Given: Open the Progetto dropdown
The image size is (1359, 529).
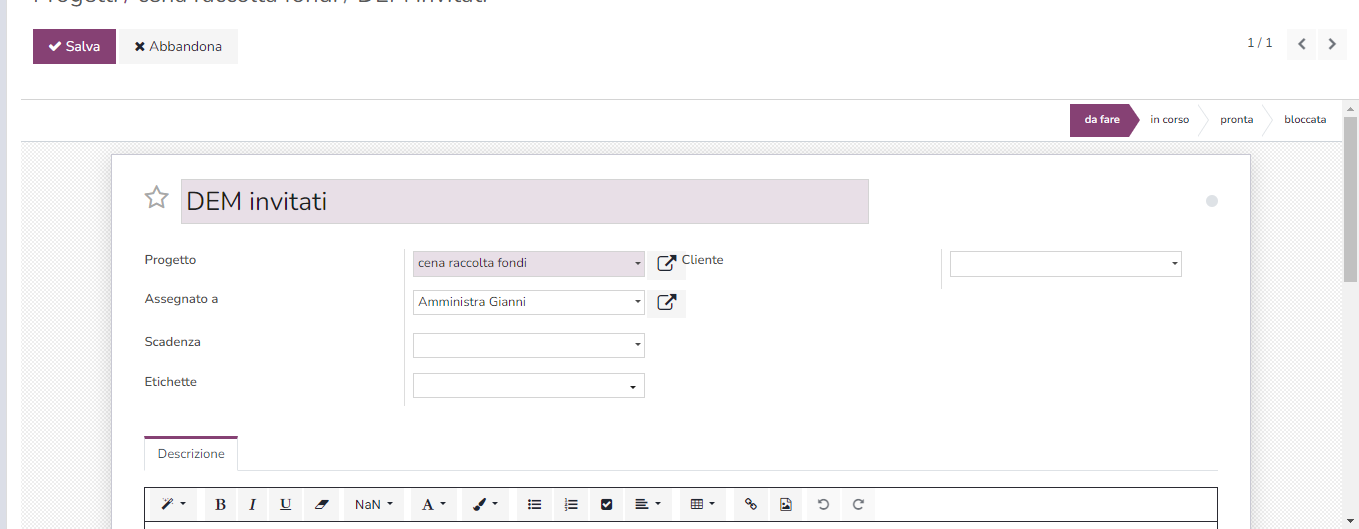Looking at the screenshot, I should point(528,264).
